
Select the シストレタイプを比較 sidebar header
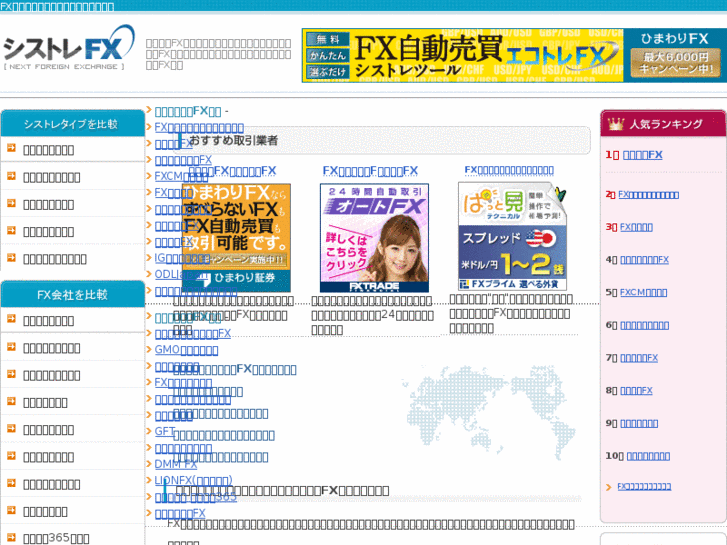(72, 123)
